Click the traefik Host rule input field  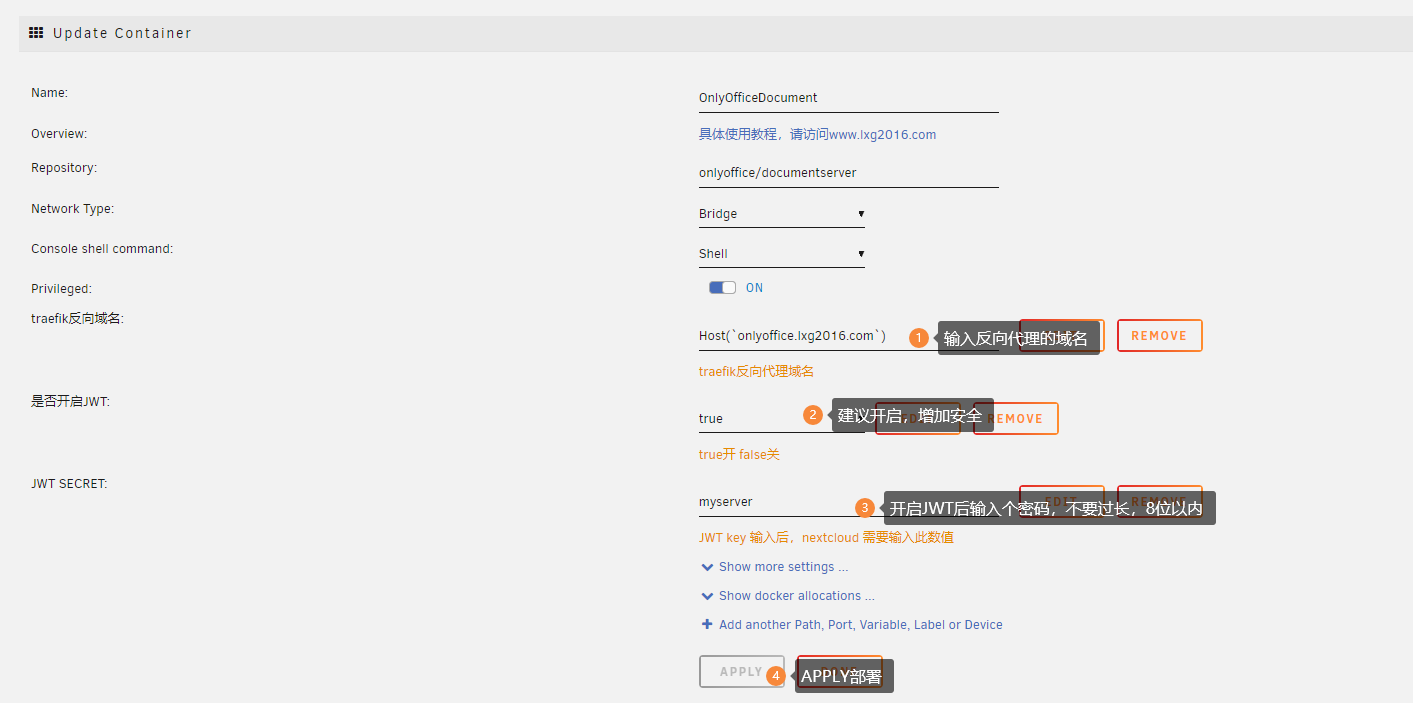tap(849, 337)
